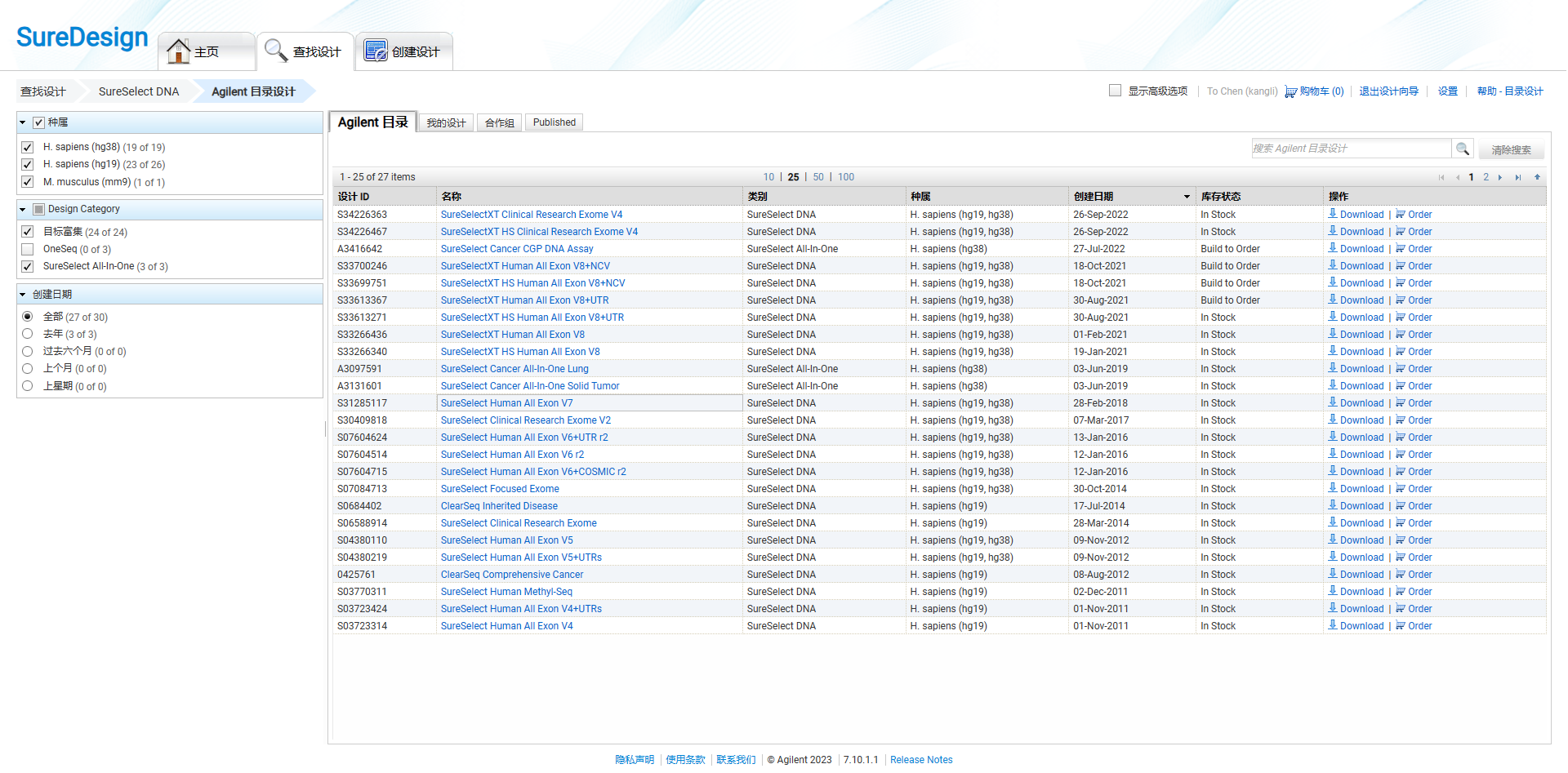Click the SureSelect DNA breadcrumb
The image size is (1568, 773).
139,91
